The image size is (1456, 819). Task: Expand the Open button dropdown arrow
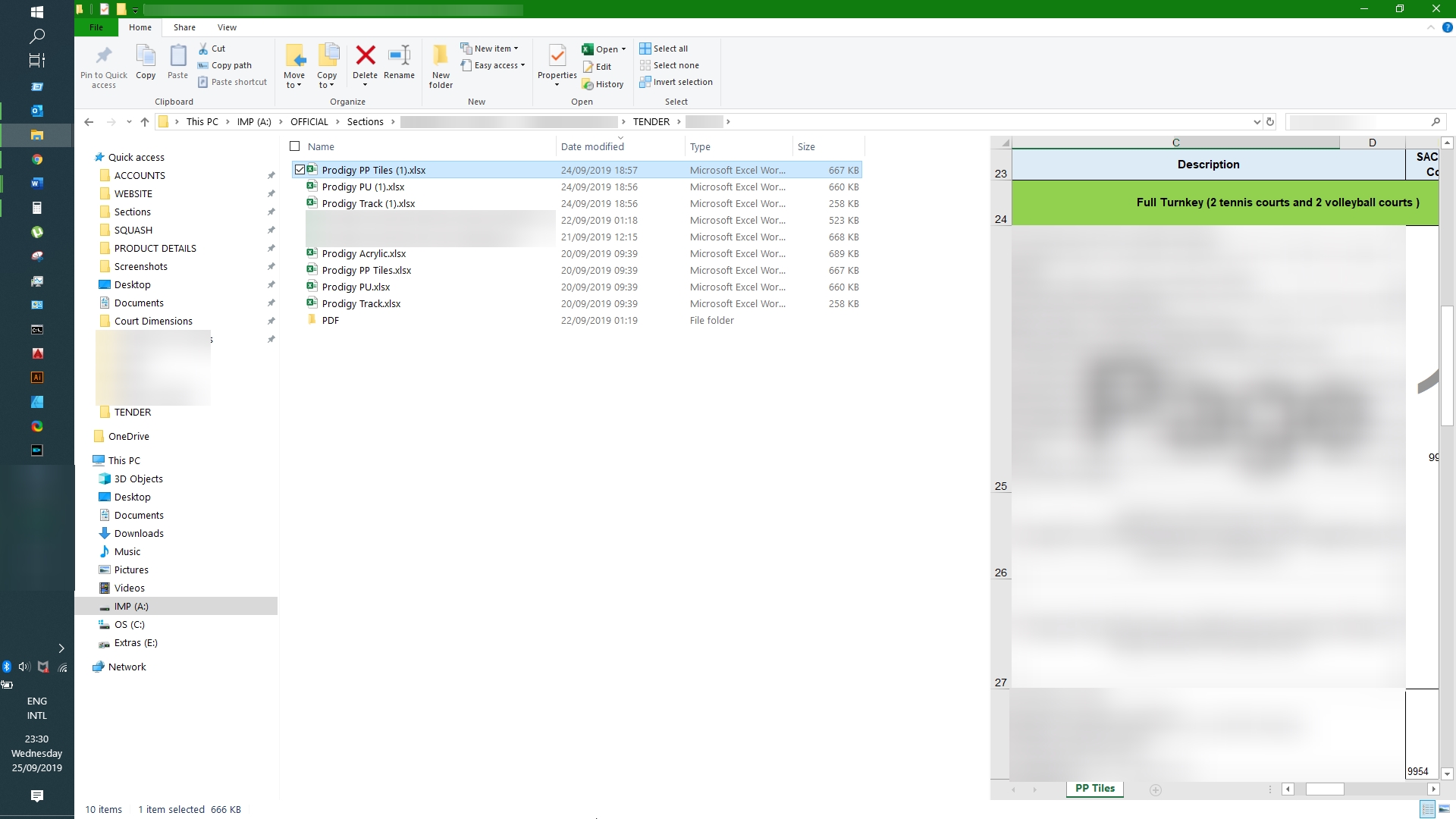623,49
